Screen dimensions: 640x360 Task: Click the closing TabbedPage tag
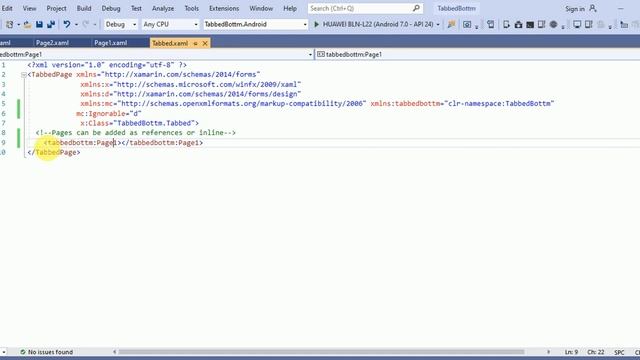pyautogui.click(x=54, y=152)
